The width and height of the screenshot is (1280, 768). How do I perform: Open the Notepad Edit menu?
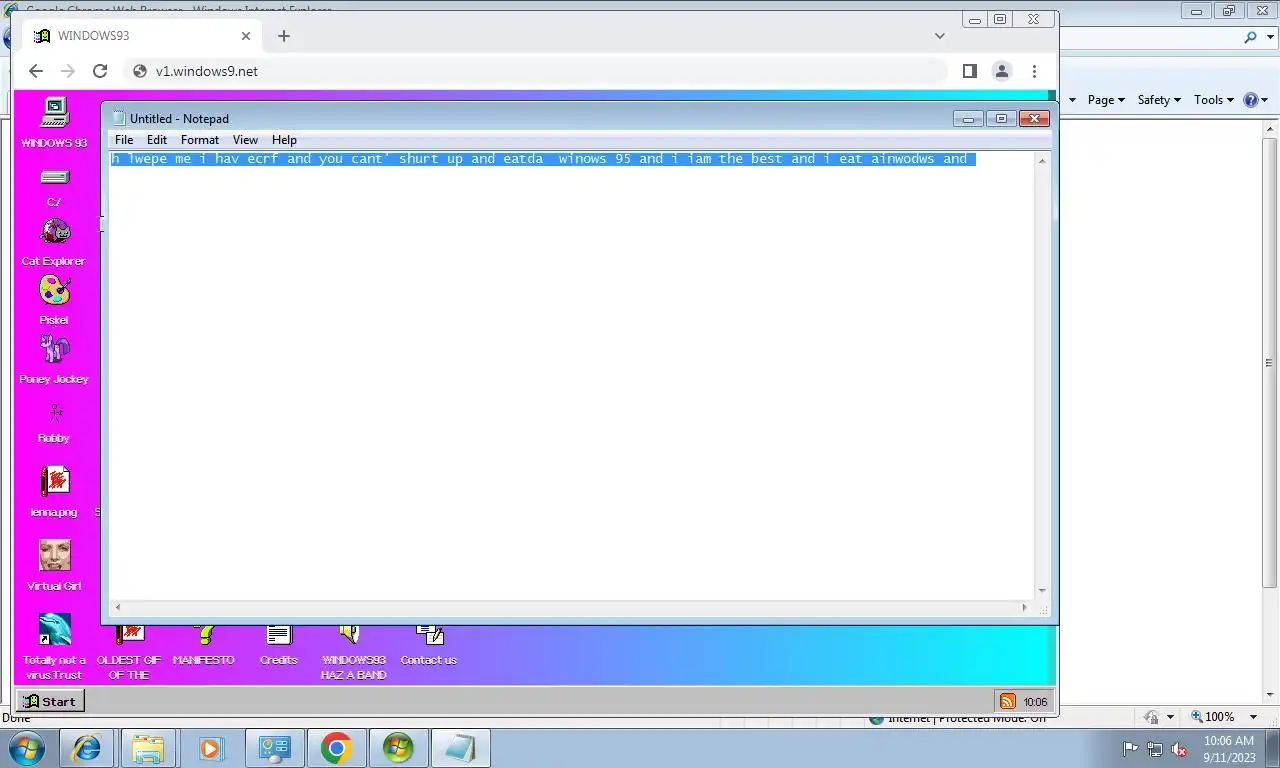pos(157,140)
